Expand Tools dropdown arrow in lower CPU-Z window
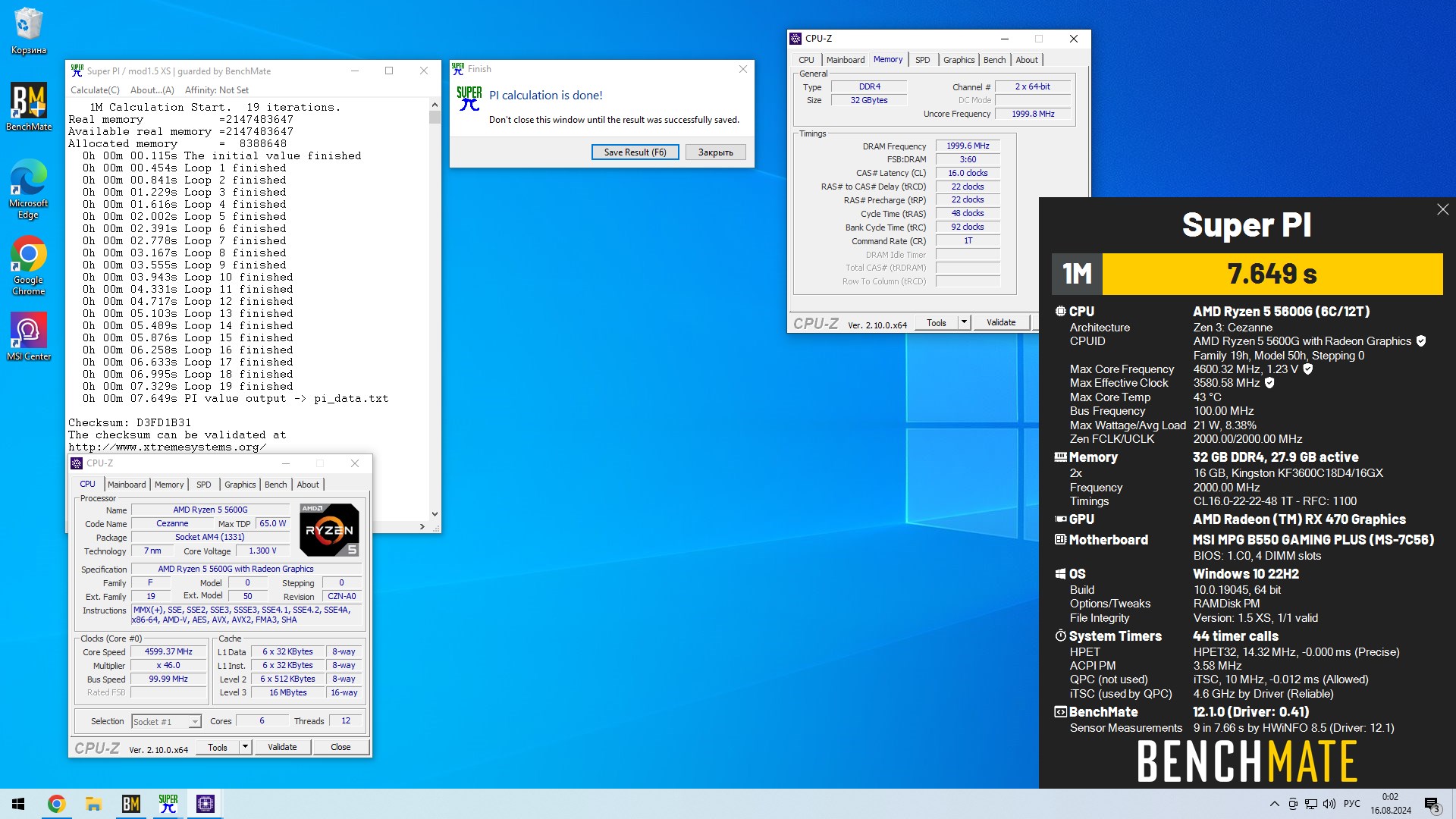Image resolution: width=1456 pixels, height=819 pixels. point(245,747)
